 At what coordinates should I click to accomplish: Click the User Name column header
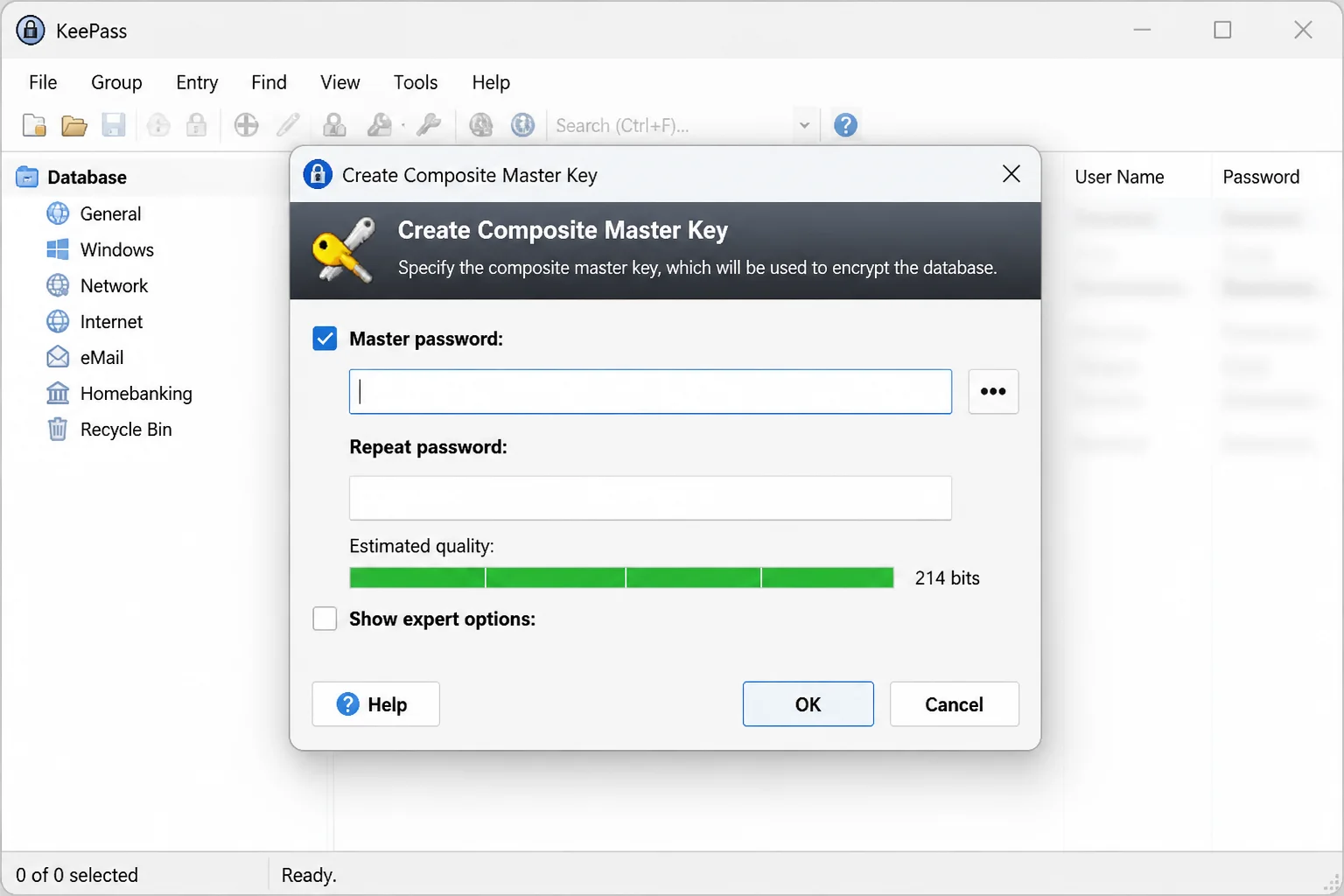click(x=1119, y=177)
